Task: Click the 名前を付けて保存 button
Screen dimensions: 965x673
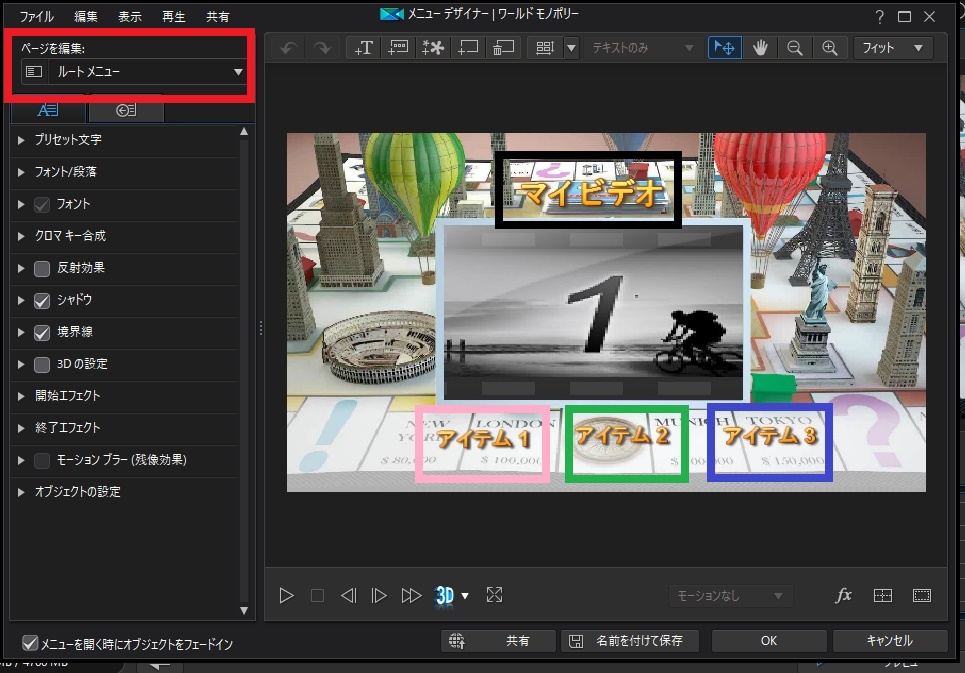Action: pos(630,641)
